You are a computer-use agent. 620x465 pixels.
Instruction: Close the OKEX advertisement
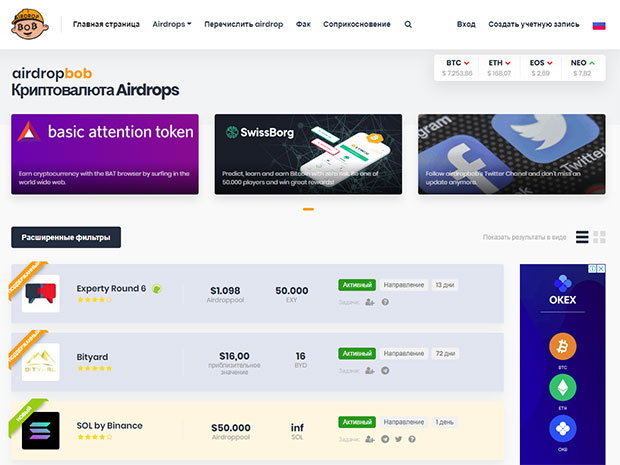click(x=601, y=268)
